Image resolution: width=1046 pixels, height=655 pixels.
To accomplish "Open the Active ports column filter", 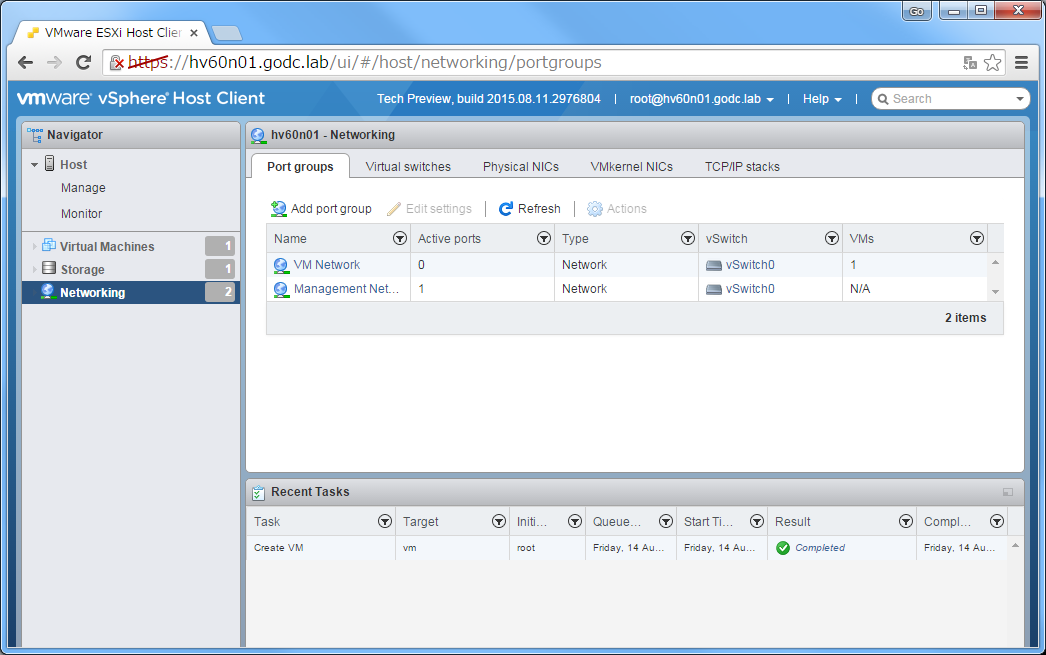I will click(544, 239).
